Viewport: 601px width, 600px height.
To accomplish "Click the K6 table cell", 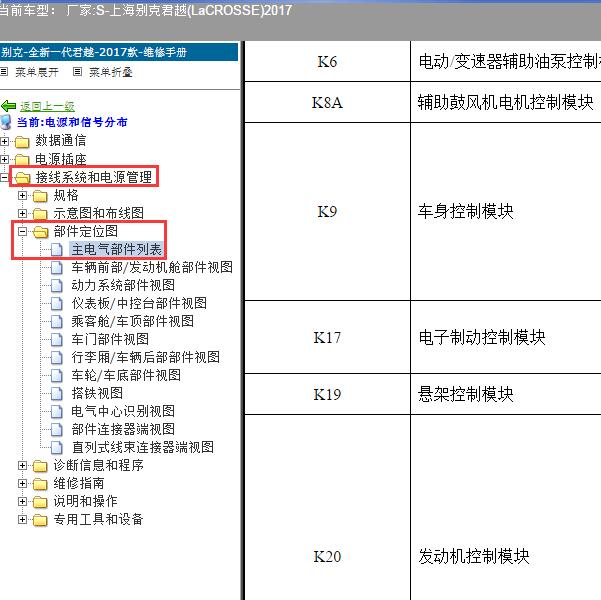I will [327, 61].
